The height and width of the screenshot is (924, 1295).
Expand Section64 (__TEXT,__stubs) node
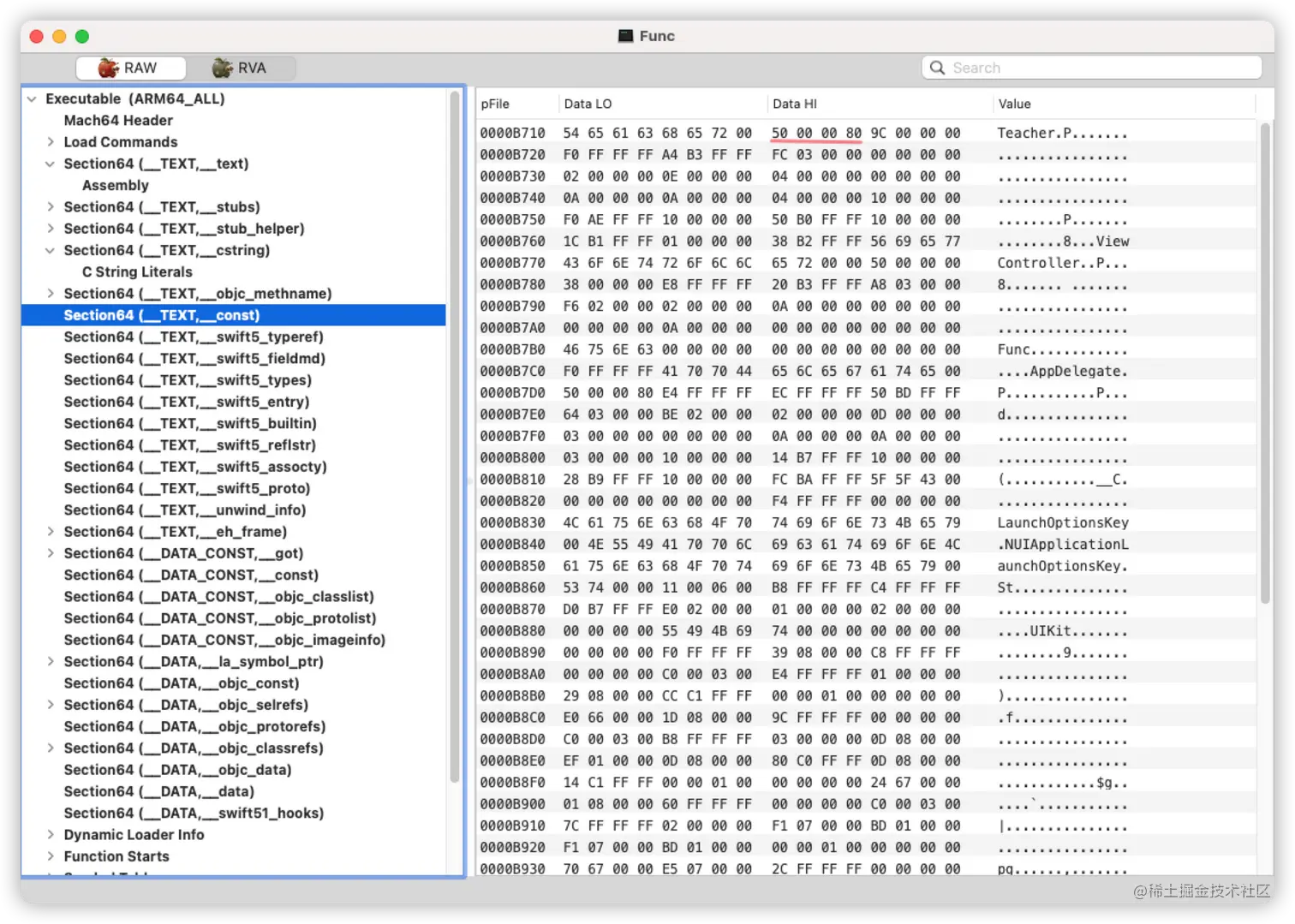(51, 207)
